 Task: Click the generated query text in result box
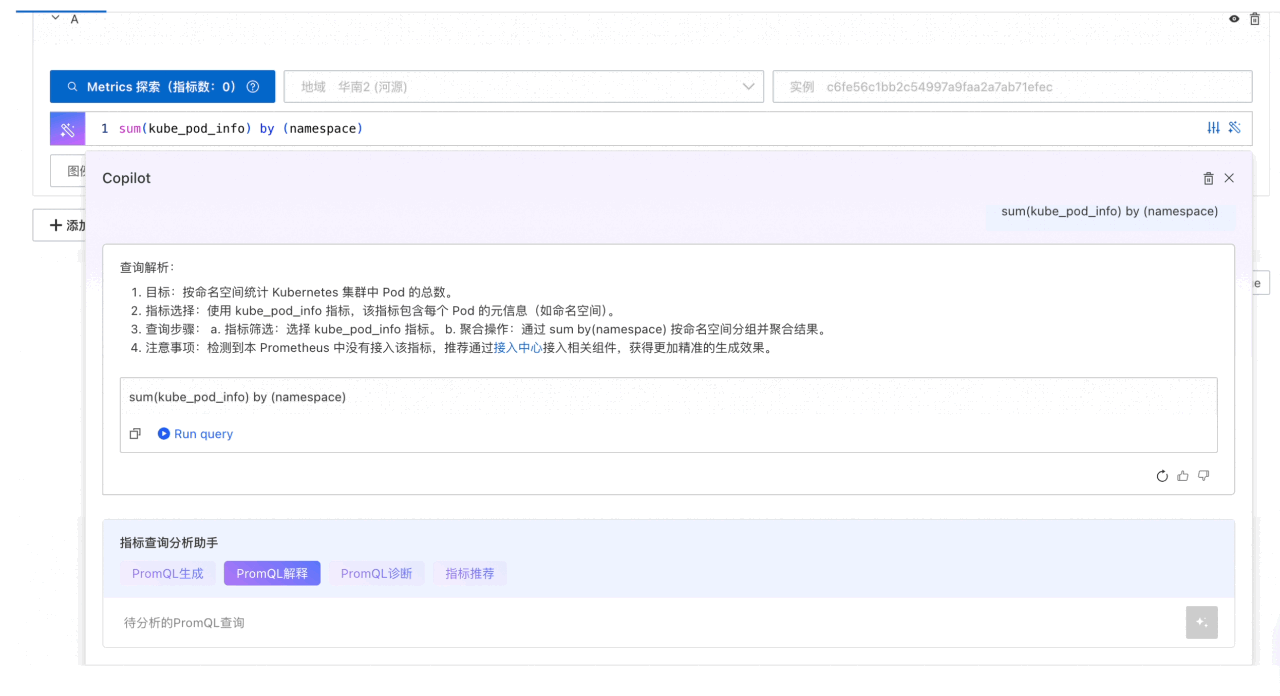tap(238, 397)
